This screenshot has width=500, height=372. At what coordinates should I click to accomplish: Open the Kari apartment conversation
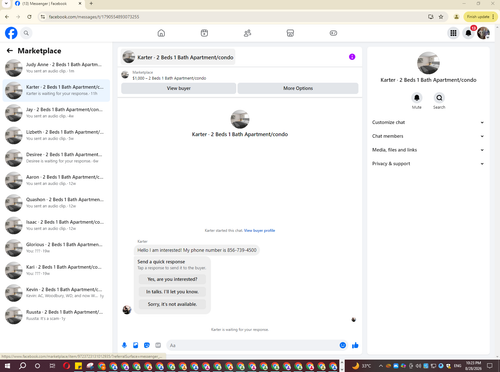(56, 270)
